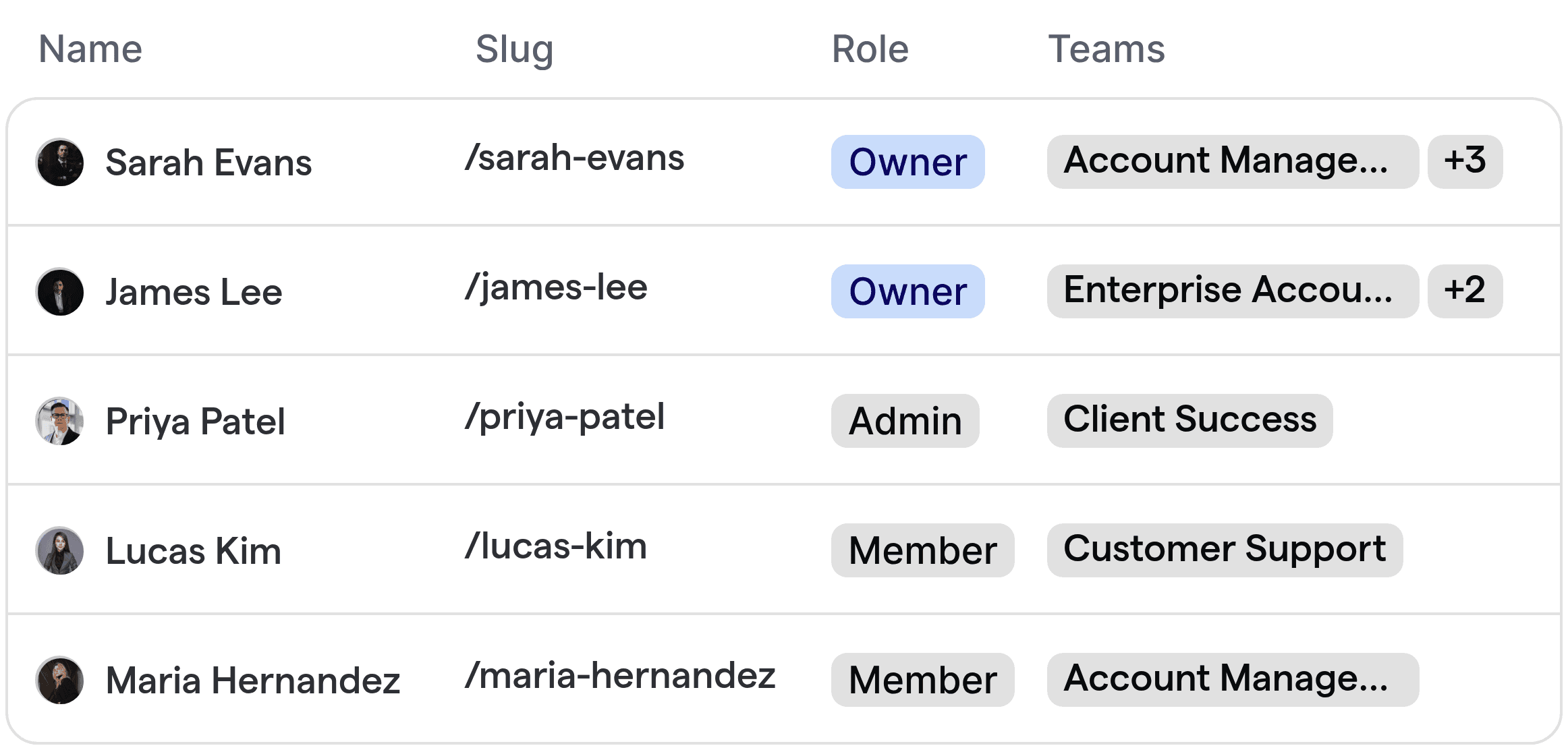This screenshot has width=1568, height=750.
Task: Select the Admin badge for Priya Patel
Action: click(x=905, y=421)
